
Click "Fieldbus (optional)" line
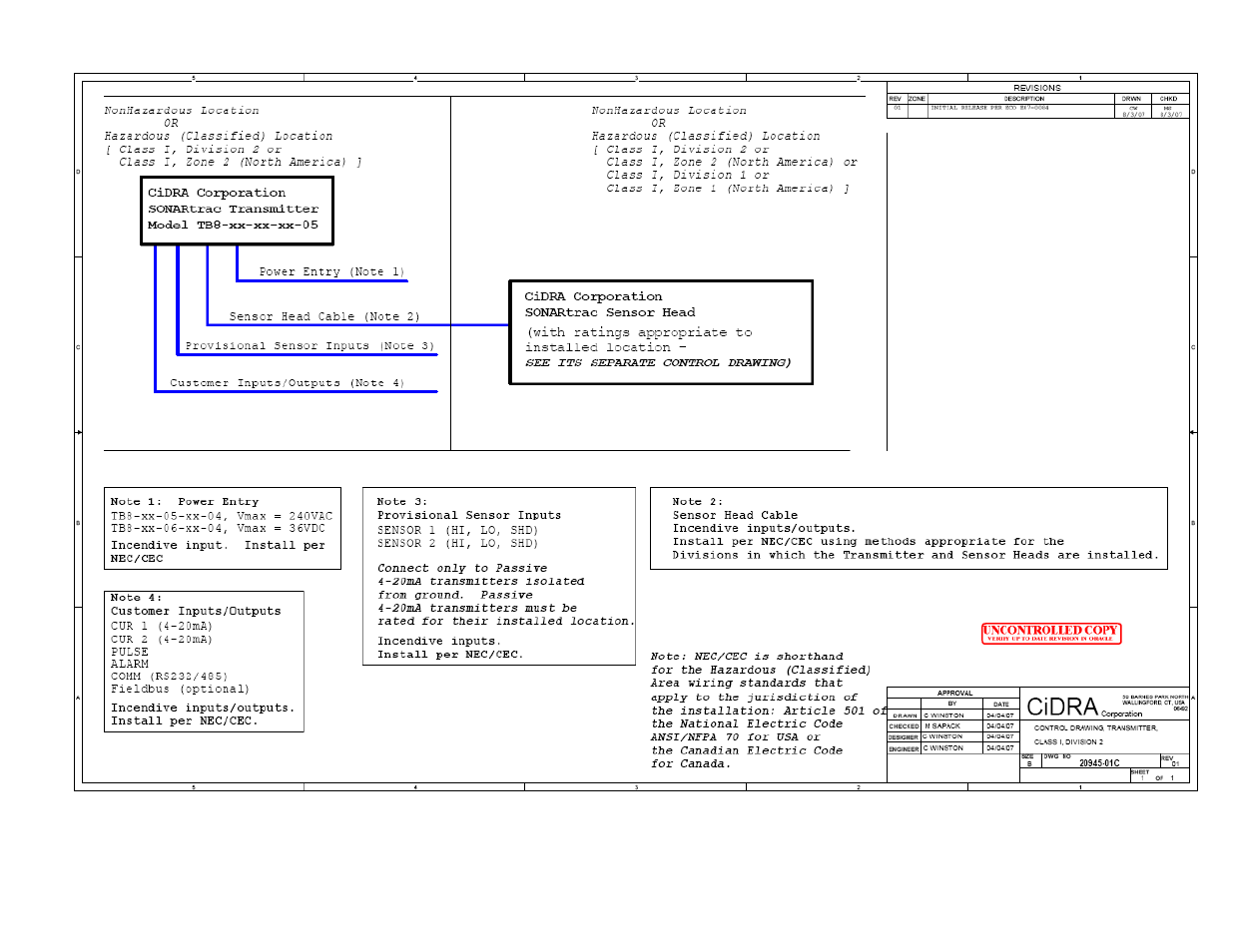click(180, 690)
